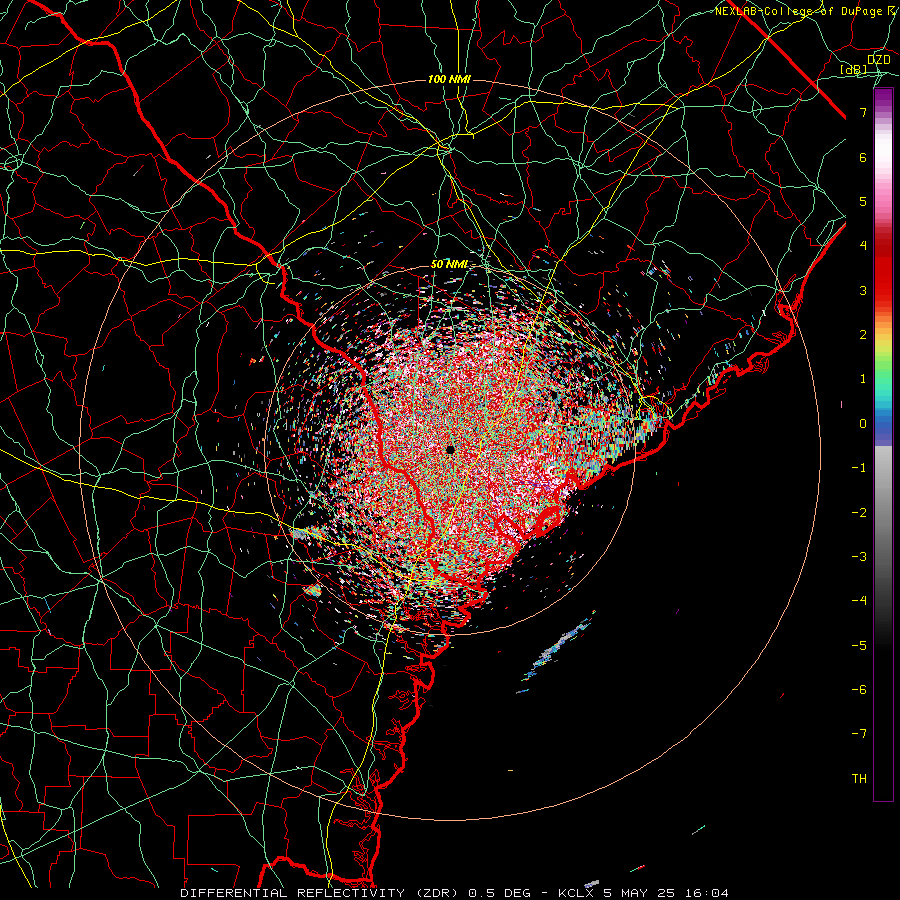The width and height of the screenshot is (900, 900).
Task: Click the "2" value on the color scale
Action: [x=863, y=335]
